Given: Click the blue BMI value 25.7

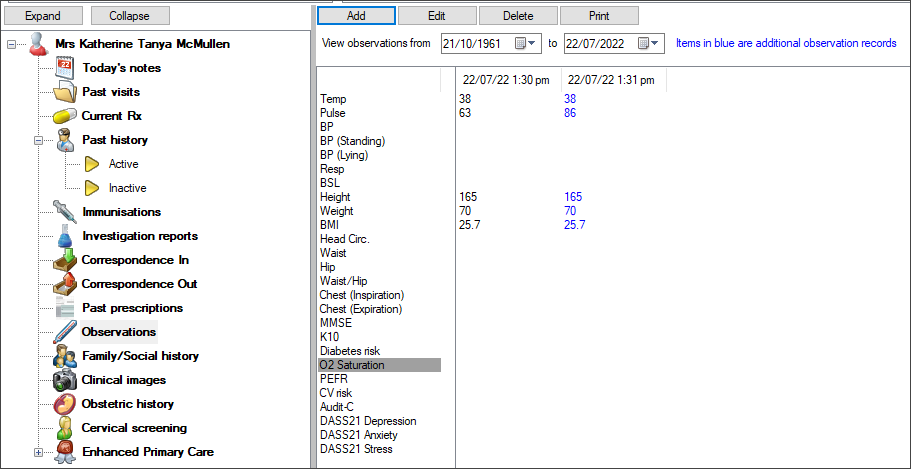Looking at the screenshot, I should point(574,225).
